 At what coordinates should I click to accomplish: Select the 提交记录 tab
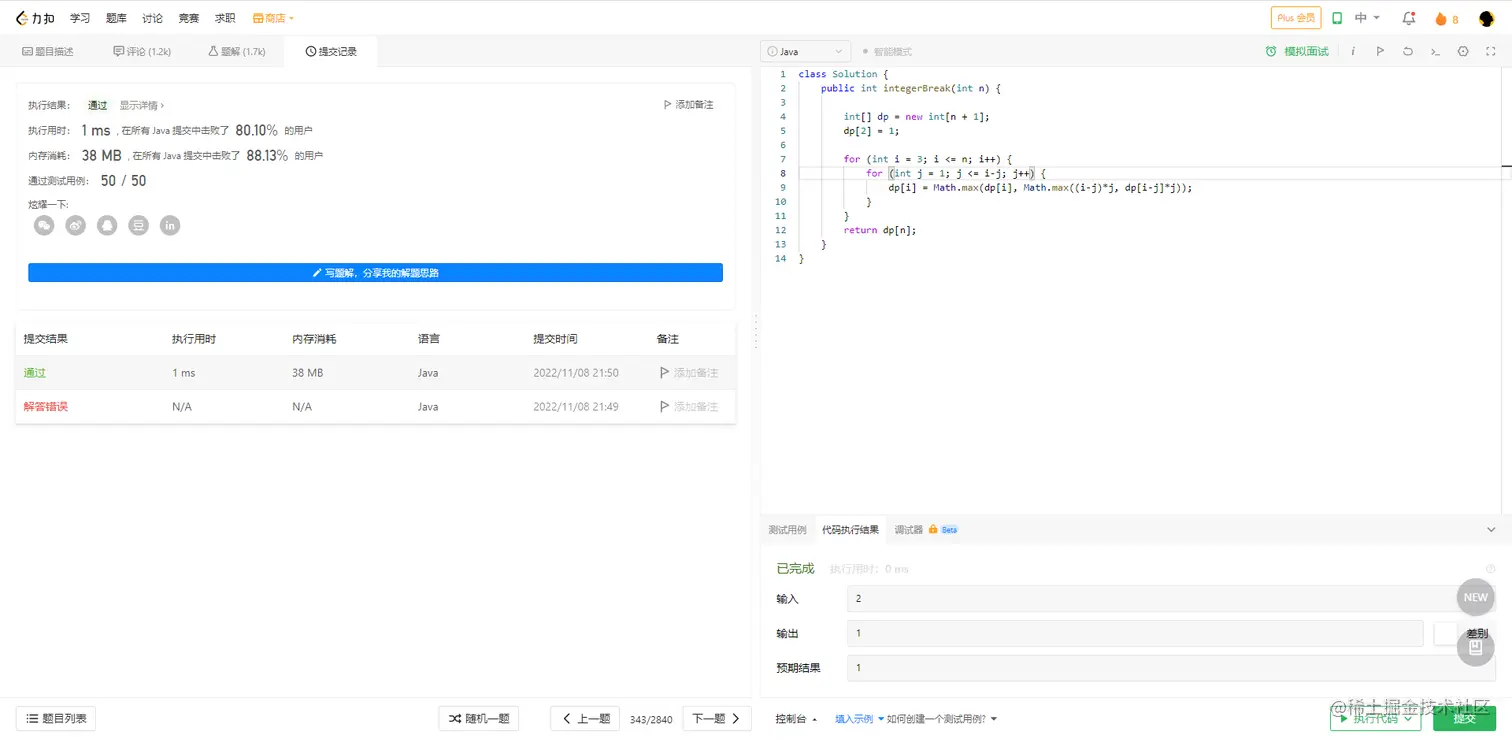click(x=331, y=51)
